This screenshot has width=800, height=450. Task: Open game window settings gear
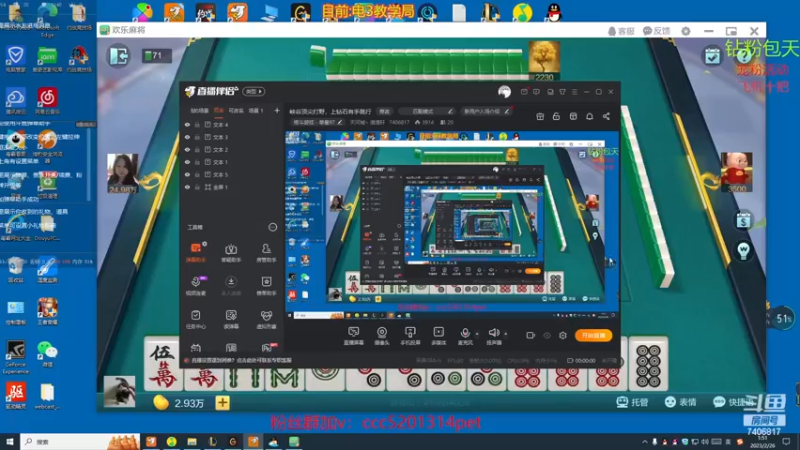pyautogui.click(x=686, y=31)
